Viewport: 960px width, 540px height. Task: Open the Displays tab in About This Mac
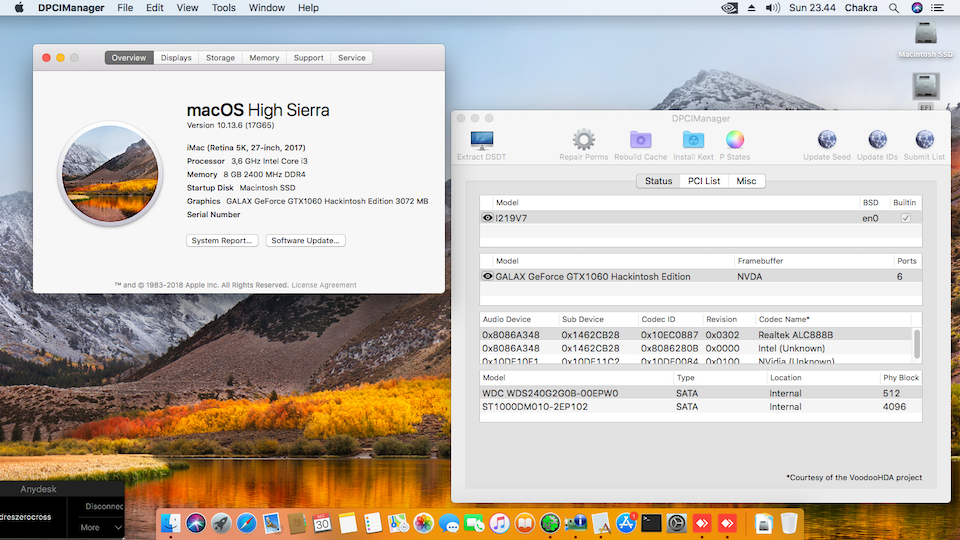[176, 58]
